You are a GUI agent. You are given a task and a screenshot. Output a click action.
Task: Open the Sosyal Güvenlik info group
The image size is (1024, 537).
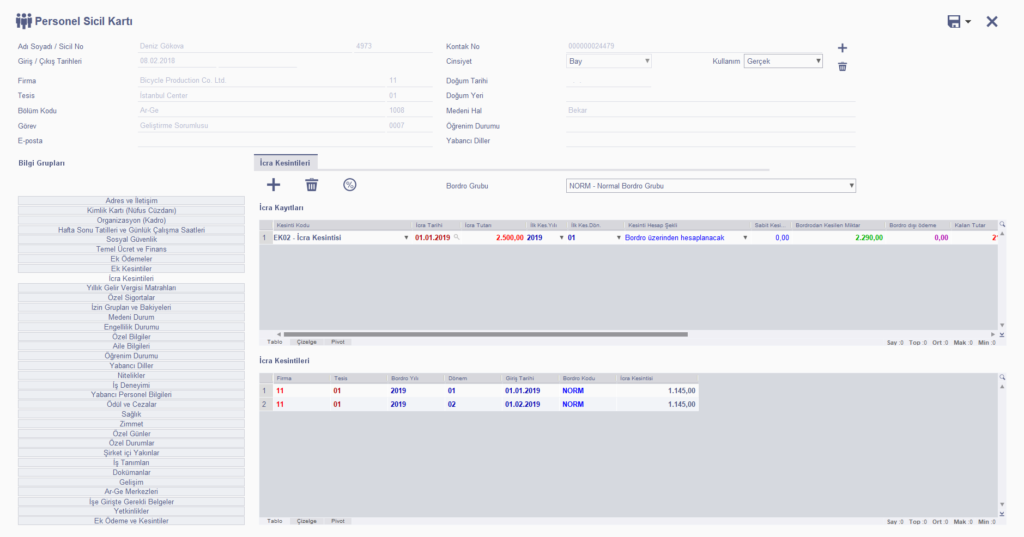(x=132, y=240)
